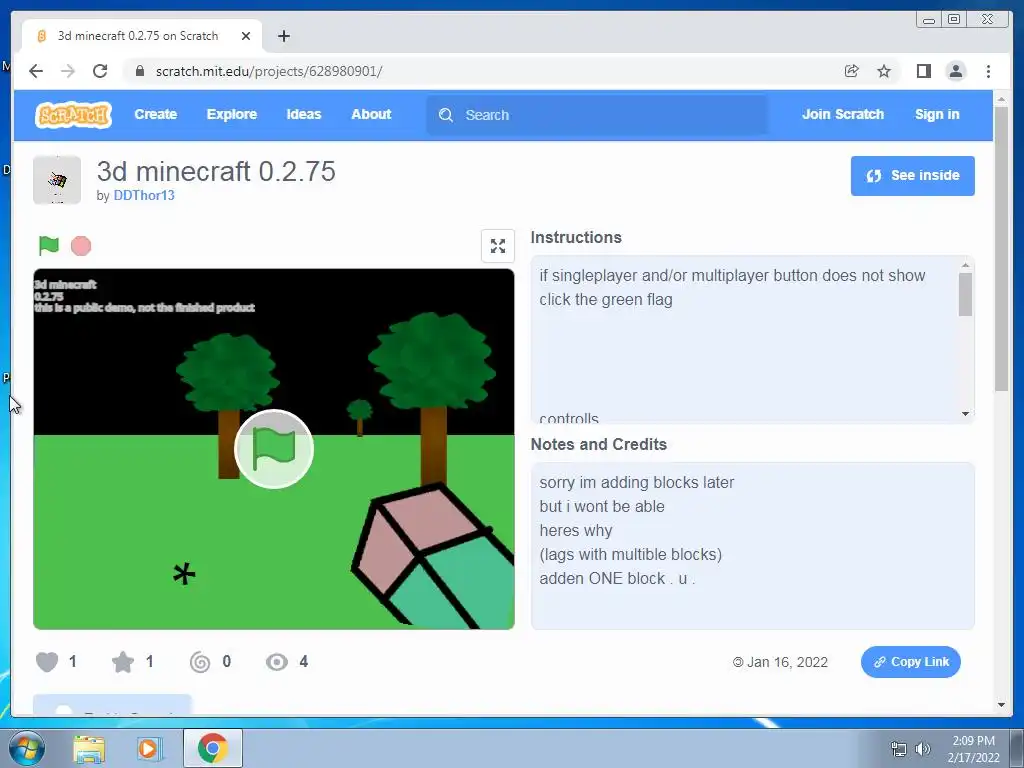This screenshot has height=768, width=1024.
Task: Click the instructions box scrollbar thumb
Action: coord(965,294)
